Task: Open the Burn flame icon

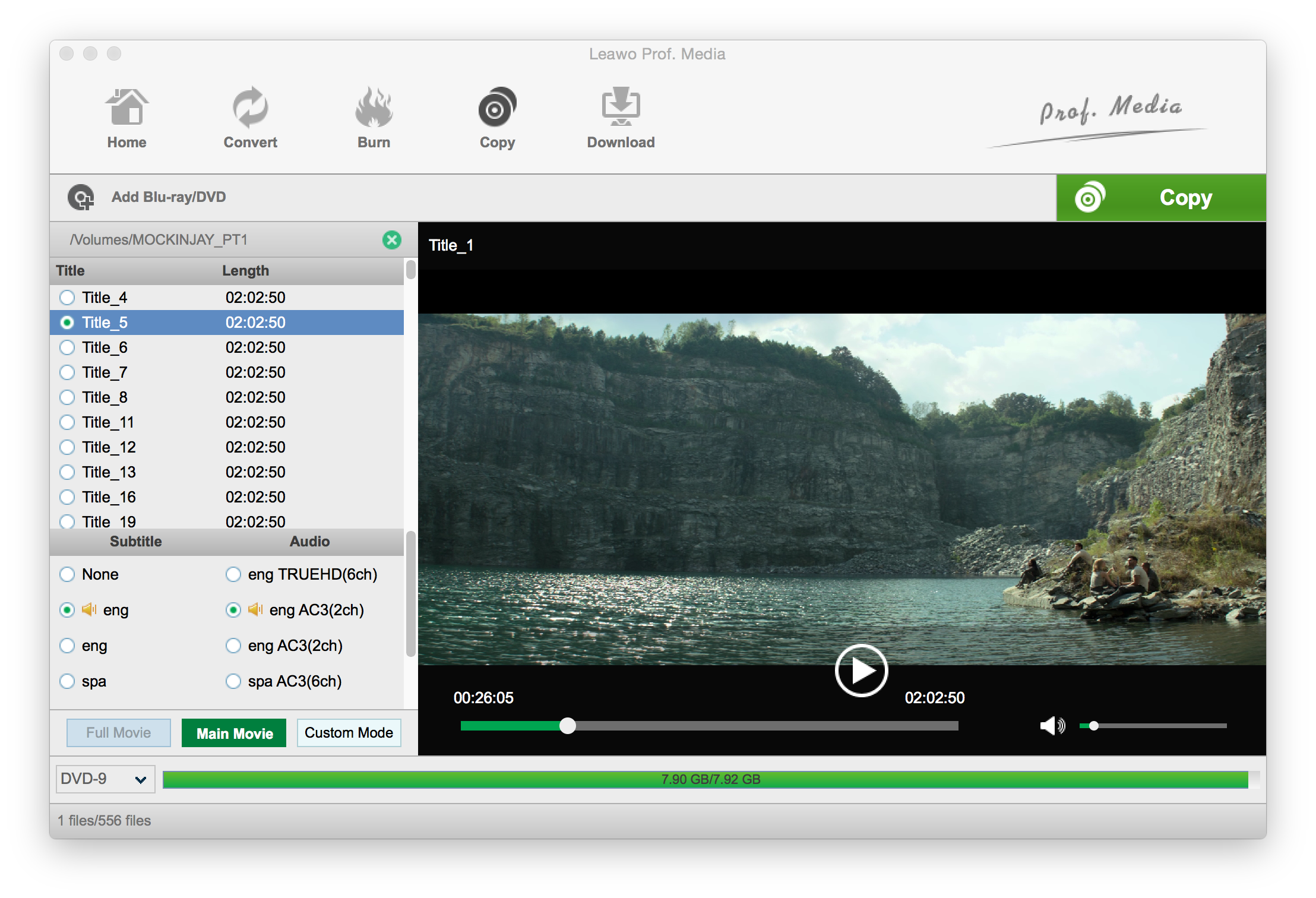Action: pos(374,107)
